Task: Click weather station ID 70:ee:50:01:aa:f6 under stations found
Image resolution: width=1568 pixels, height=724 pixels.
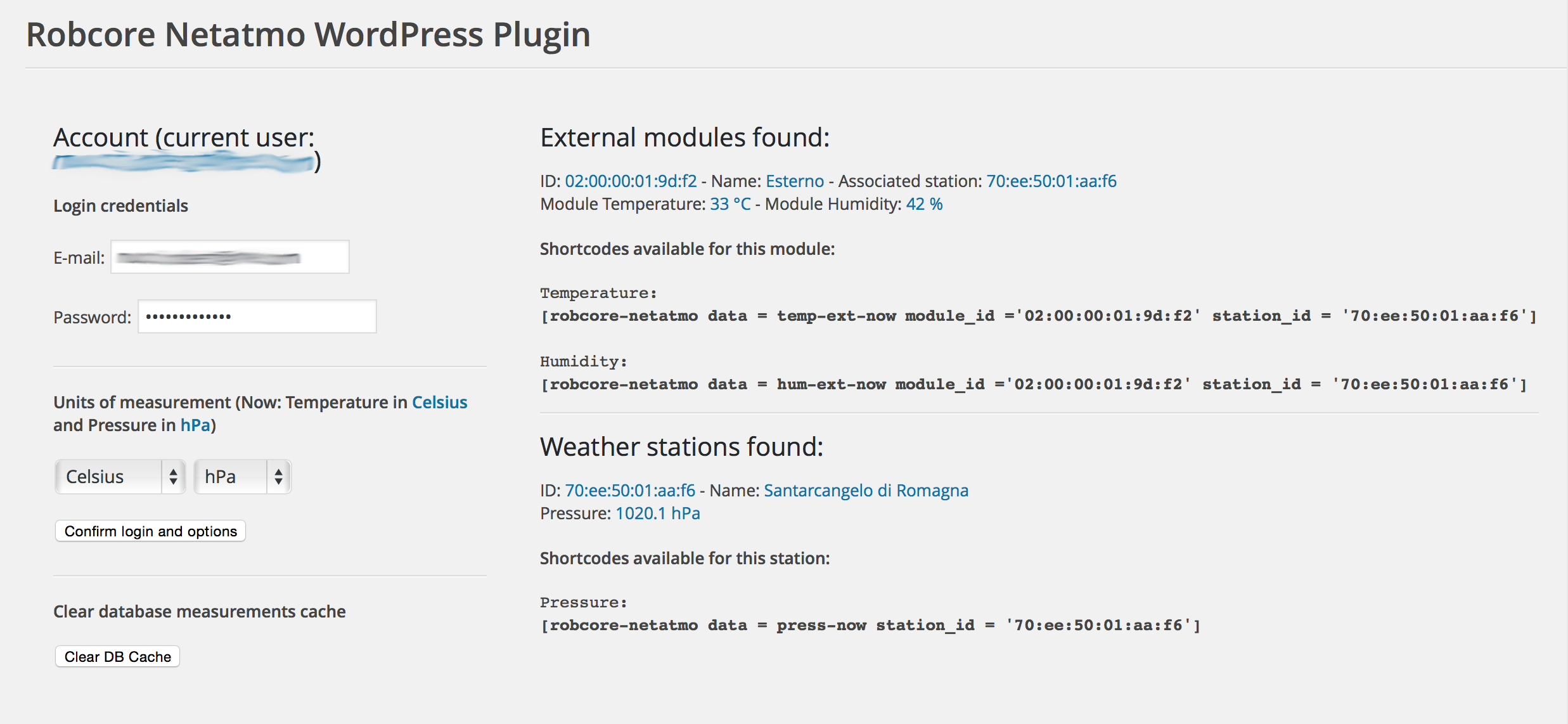Action: point(630,491)
